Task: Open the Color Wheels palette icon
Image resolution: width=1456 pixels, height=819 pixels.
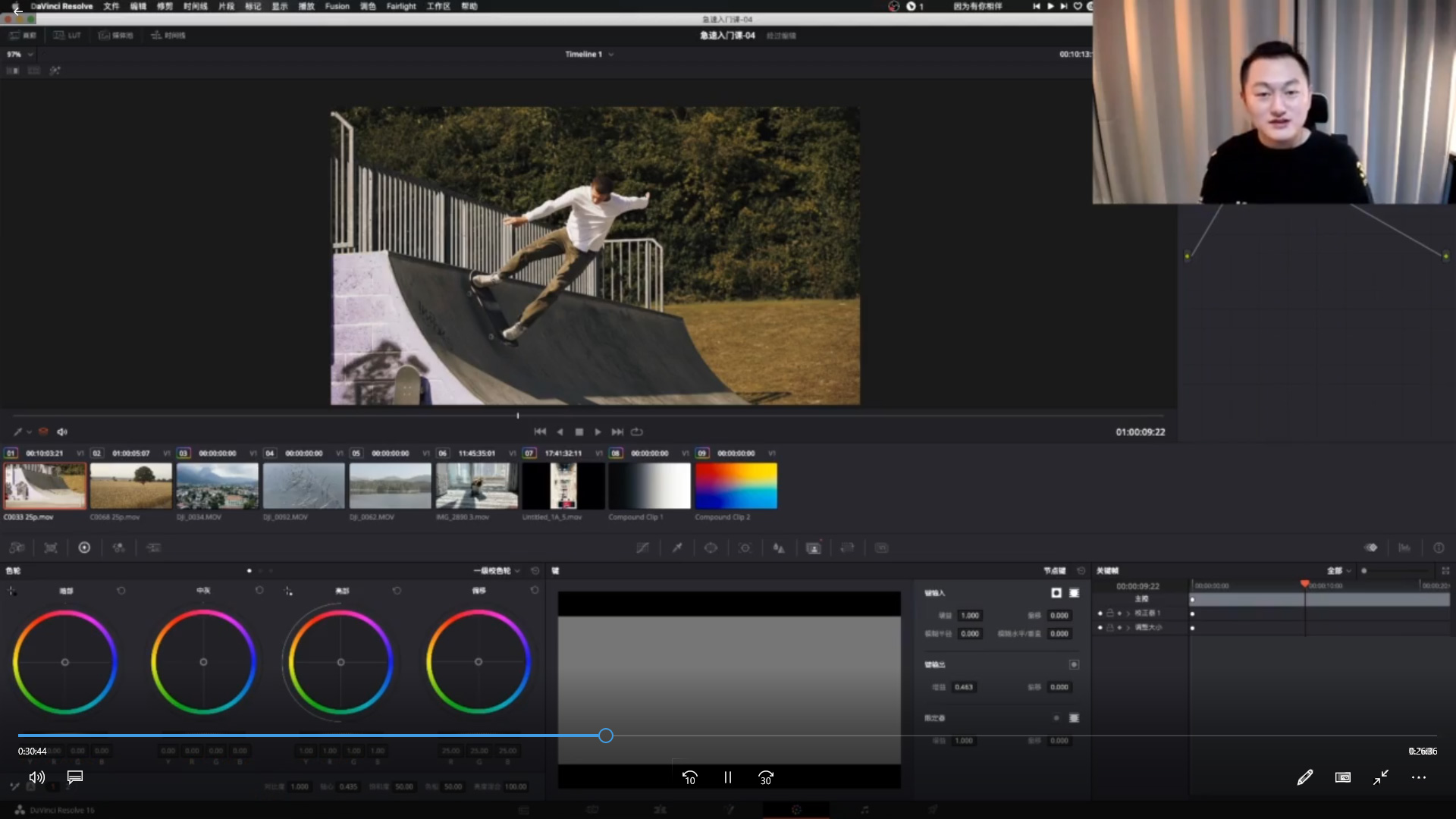Action: pyautogui.click(x=84, y=548)
